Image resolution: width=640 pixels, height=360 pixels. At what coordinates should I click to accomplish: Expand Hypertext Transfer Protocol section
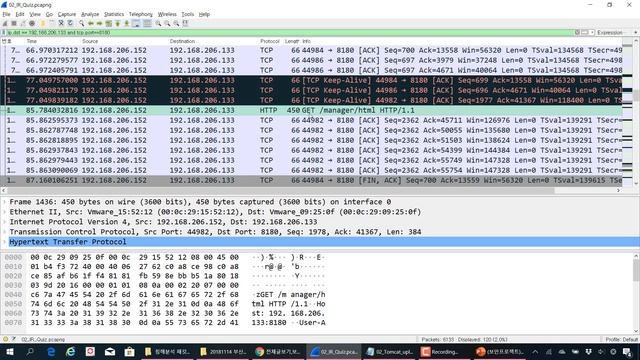[x=4, y=242]
